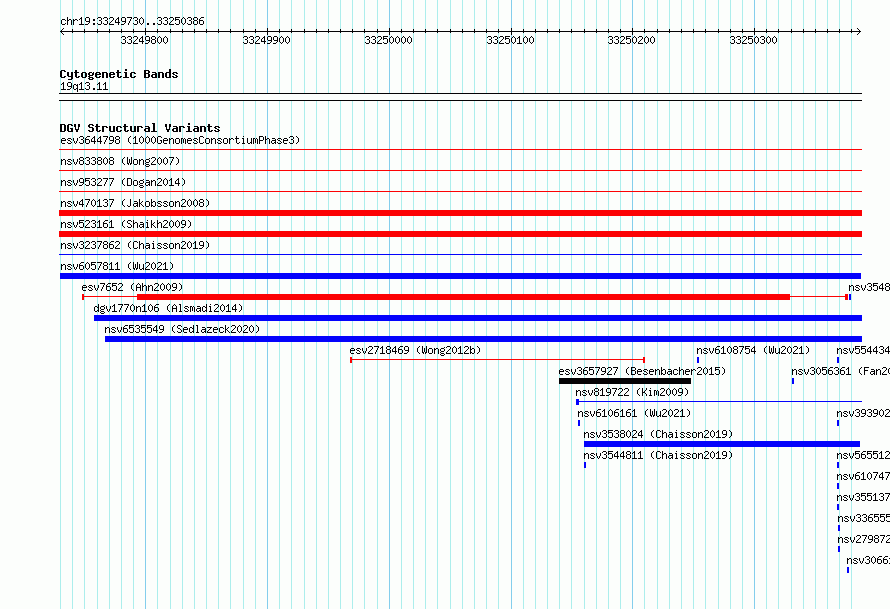
Task: Select nsv470137 (Jakobsson2008) label
Action: (135, 203)
